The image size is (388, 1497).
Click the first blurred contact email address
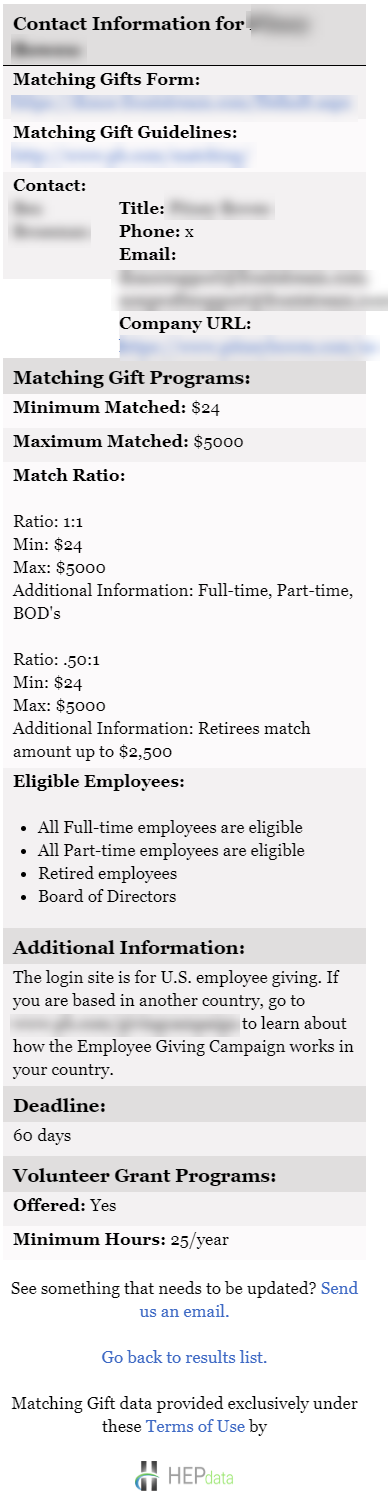[243, 277]
